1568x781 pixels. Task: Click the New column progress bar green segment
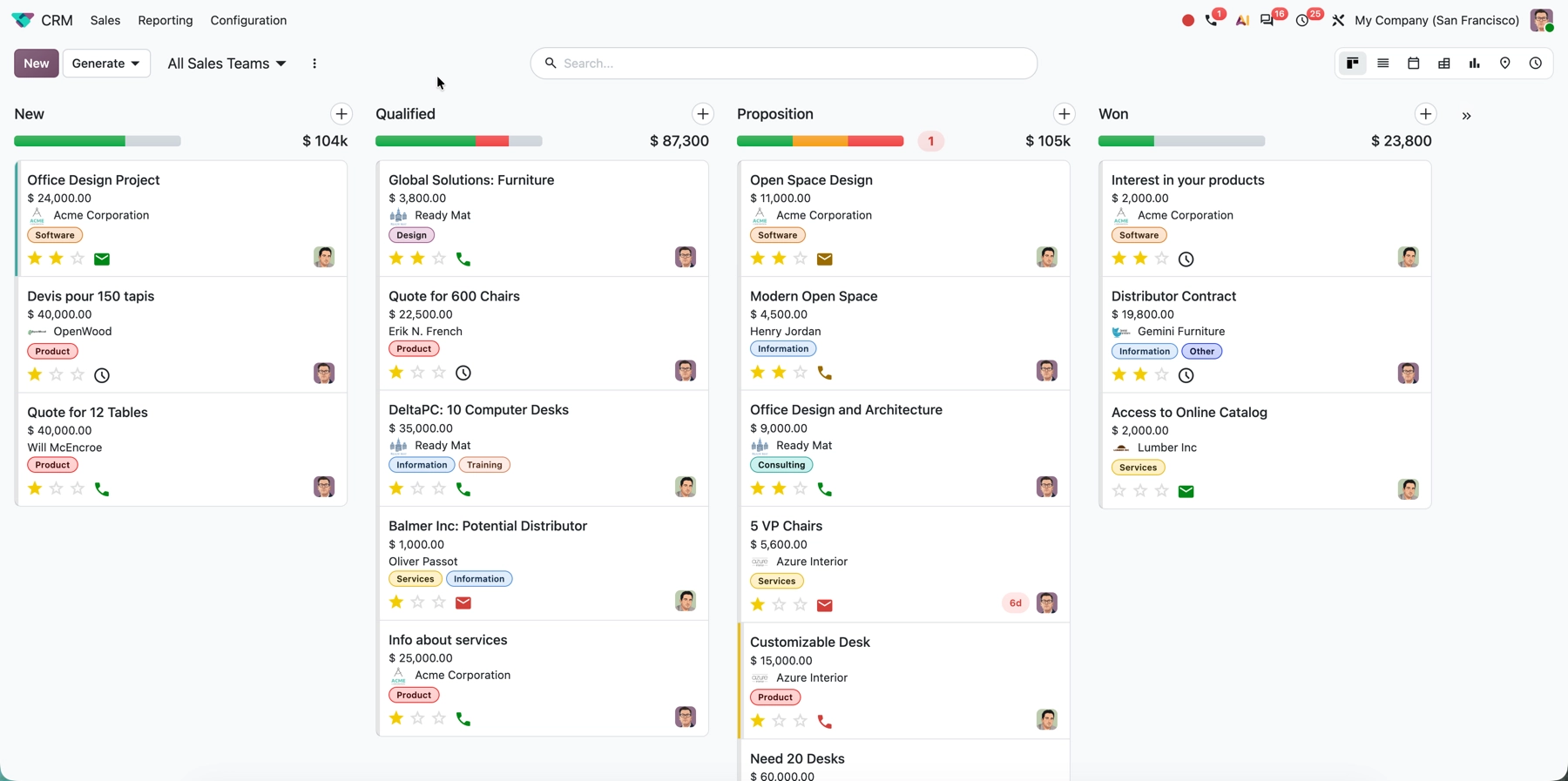70,141
